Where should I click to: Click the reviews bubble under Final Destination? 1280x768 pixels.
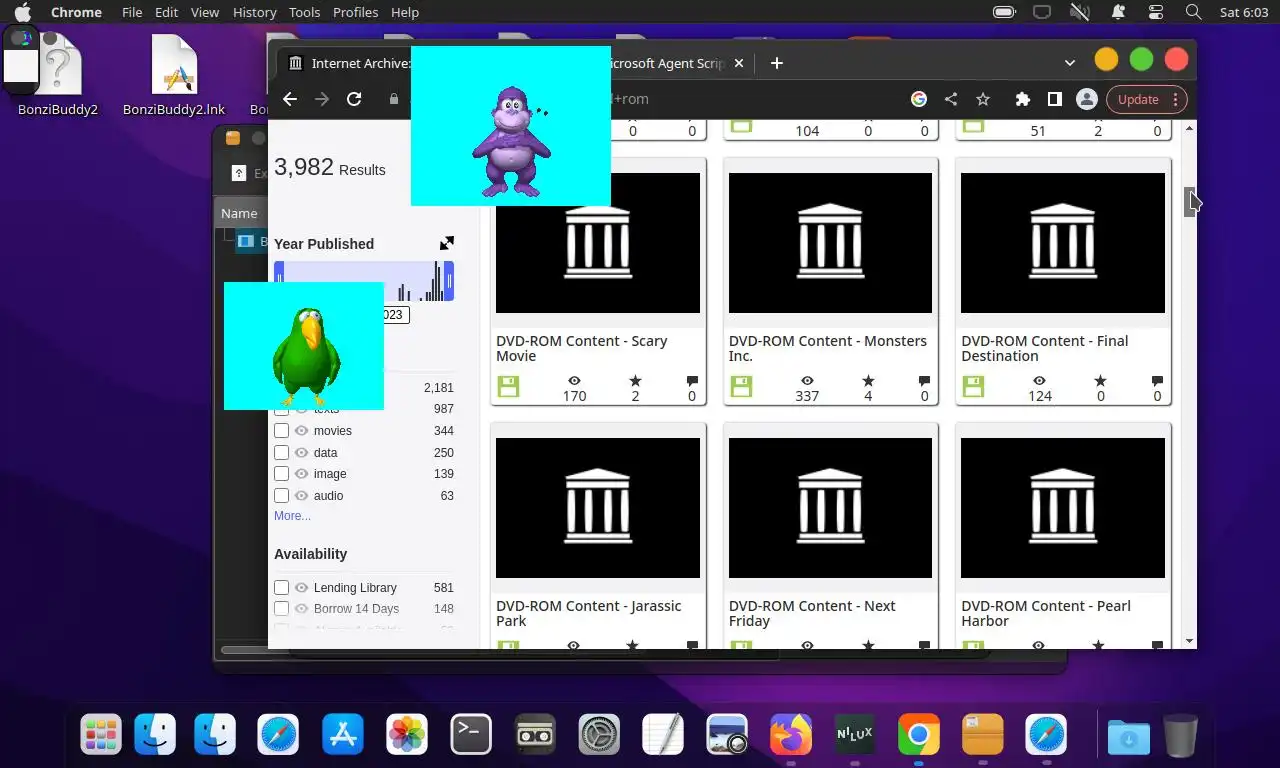click(x=1157, y=381)
